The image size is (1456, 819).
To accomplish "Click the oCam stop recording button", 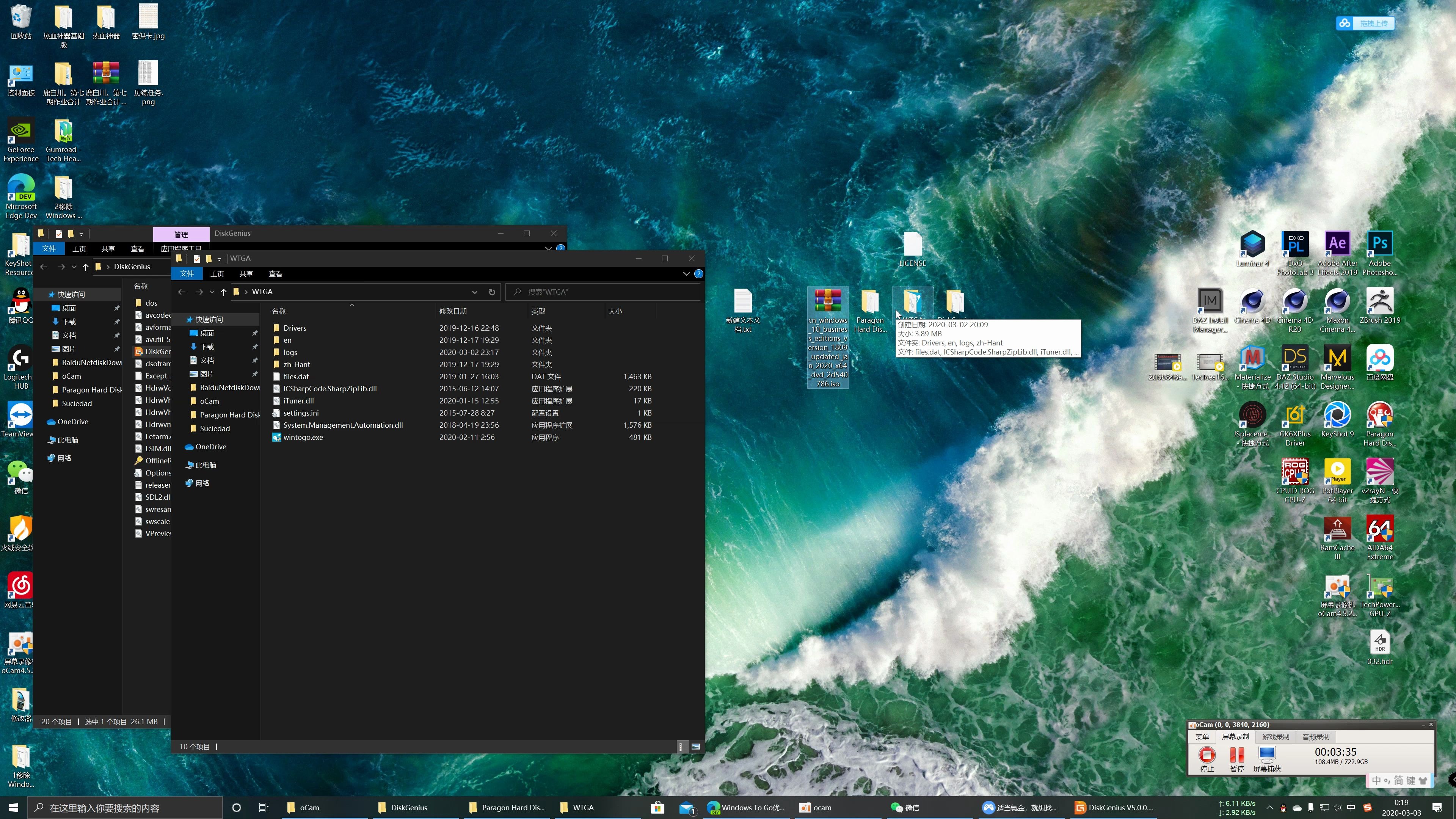I will [1207, 756].
